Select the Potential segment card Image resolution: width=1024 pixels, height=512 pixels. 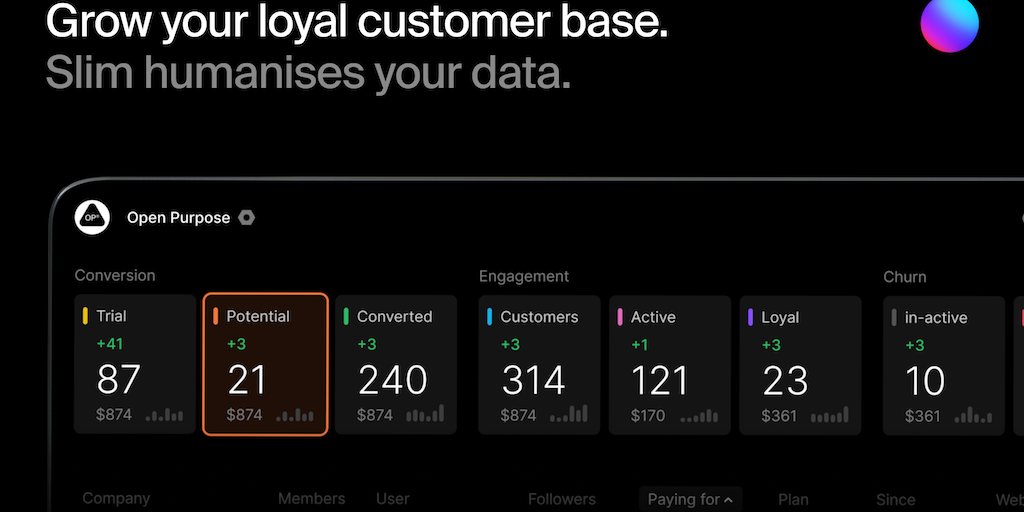[x=265, y=364]
